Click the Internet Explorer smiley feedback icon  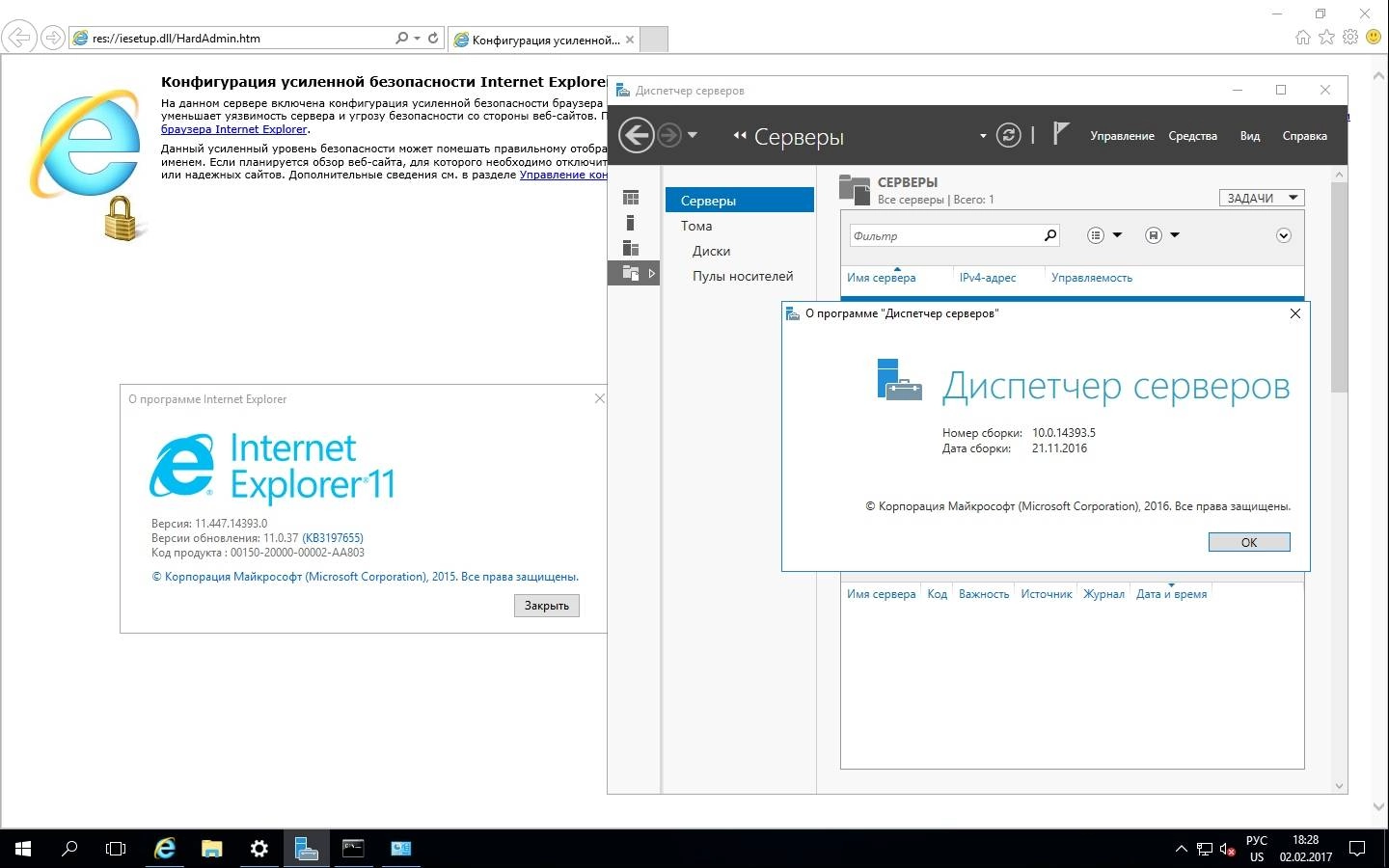coord(1374,37)
